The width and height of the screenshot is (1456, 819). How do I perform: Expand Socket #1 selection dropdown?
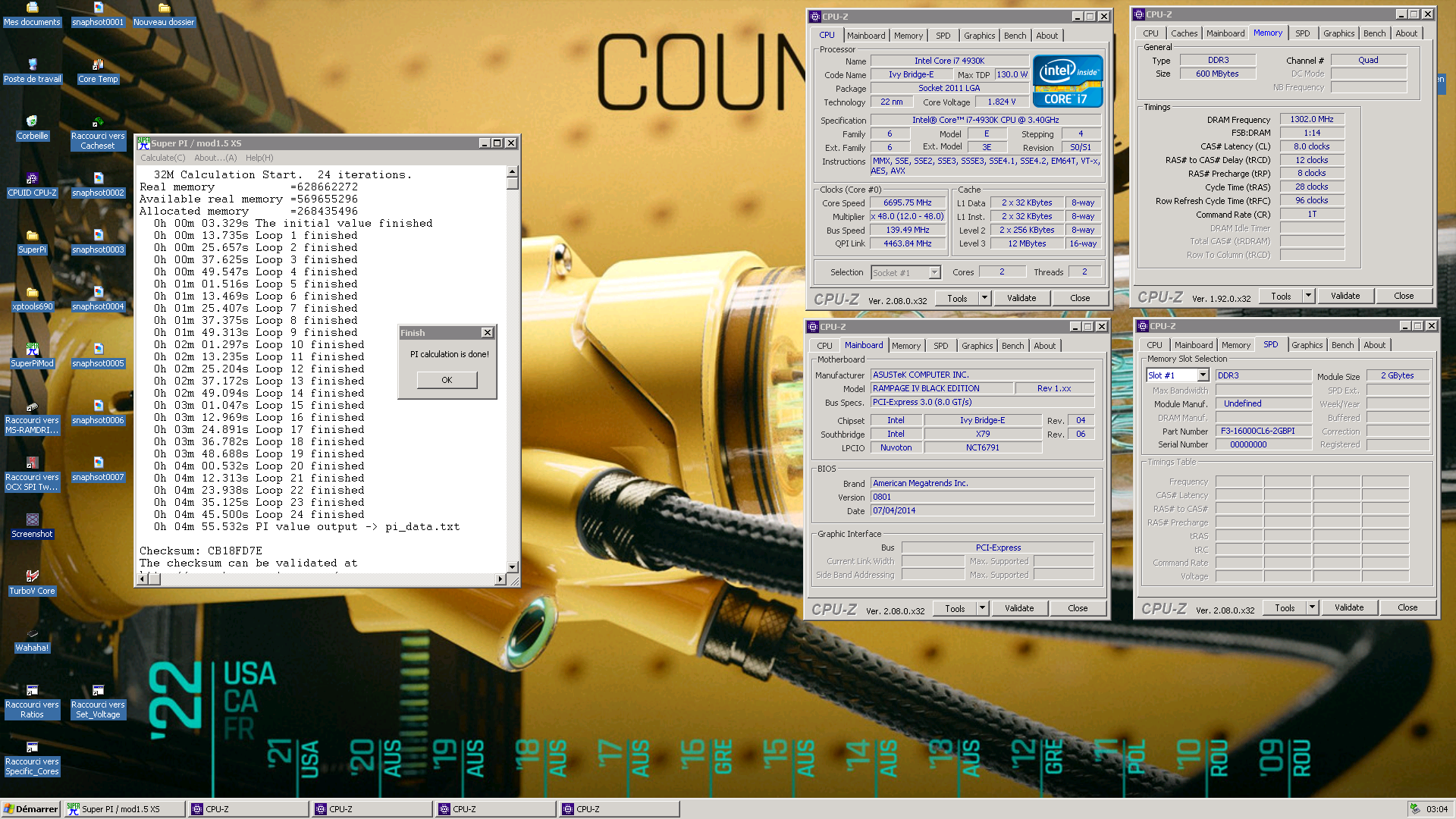point(934,272)
